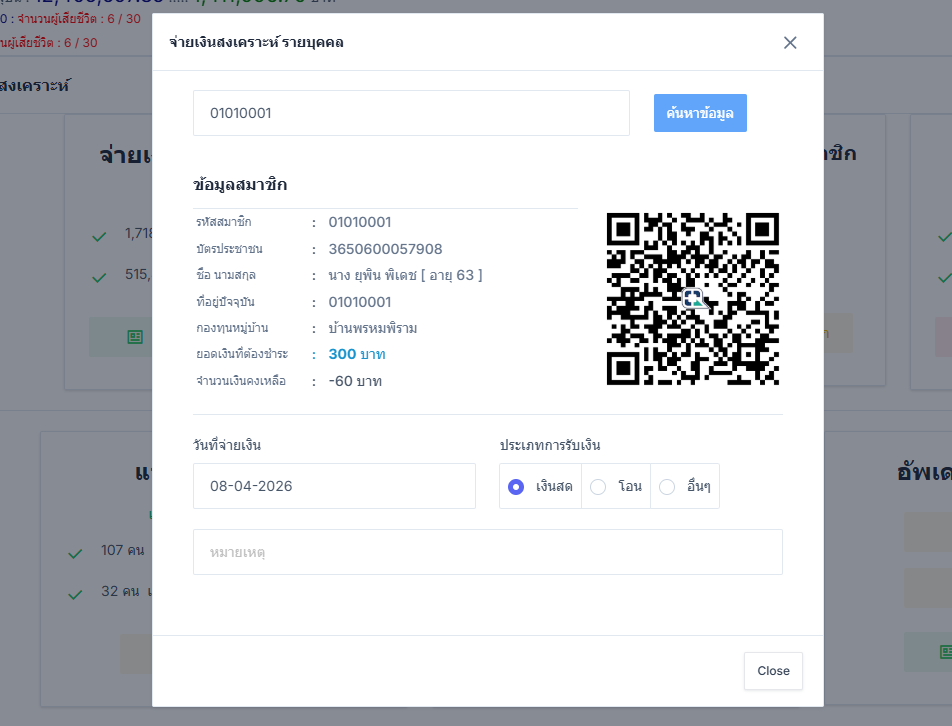Select the อื่นๆ payment type
This screenshot has height=726, width=952.
coord(667,487)
